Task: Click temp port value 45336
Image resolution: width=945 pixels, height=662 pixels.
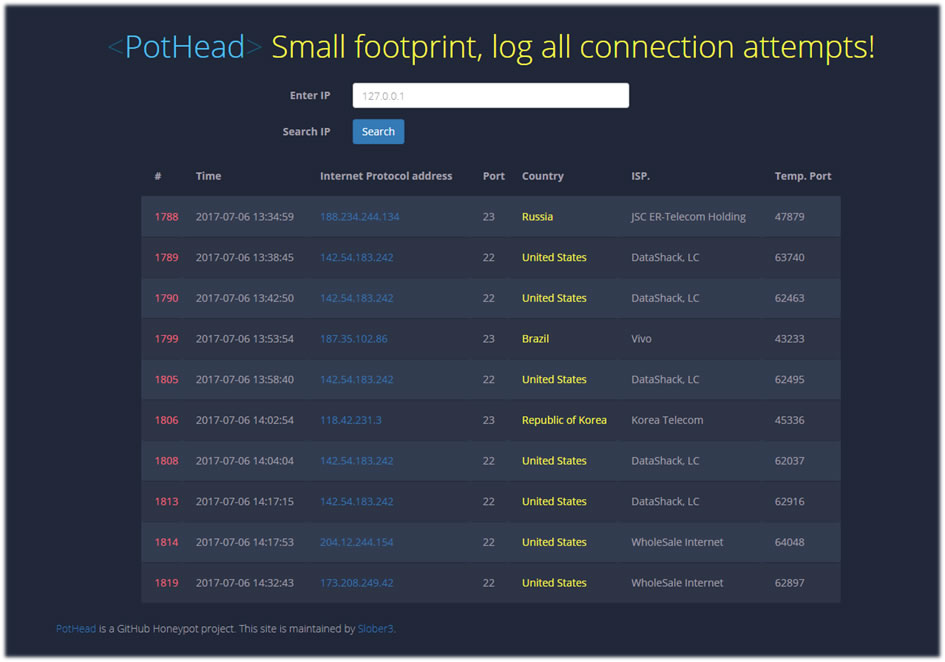Action: pyautogui.click(x=790, y=420)
